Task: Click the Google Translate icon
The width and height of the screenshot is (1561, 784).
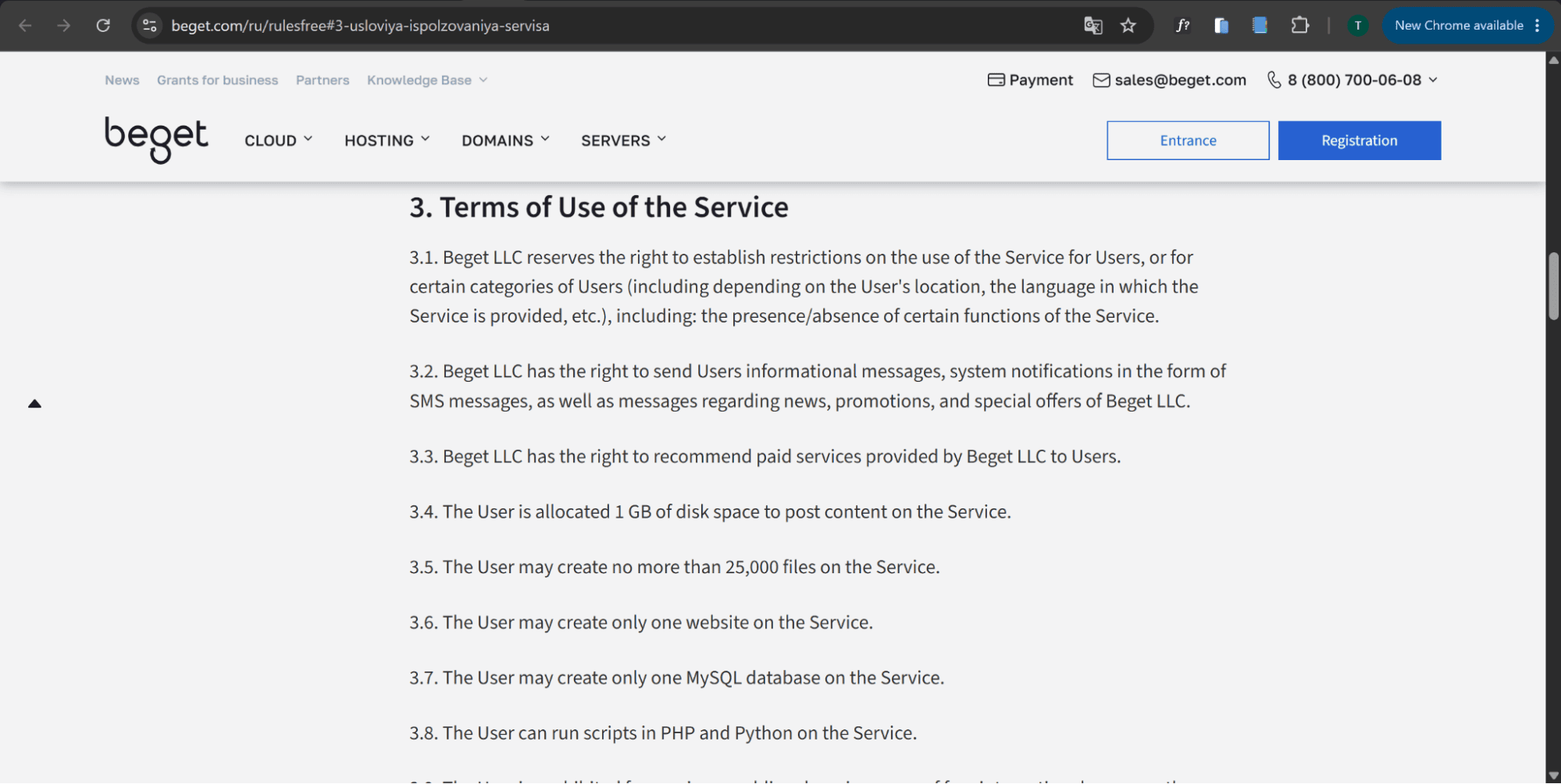Action: point(1093,26)
